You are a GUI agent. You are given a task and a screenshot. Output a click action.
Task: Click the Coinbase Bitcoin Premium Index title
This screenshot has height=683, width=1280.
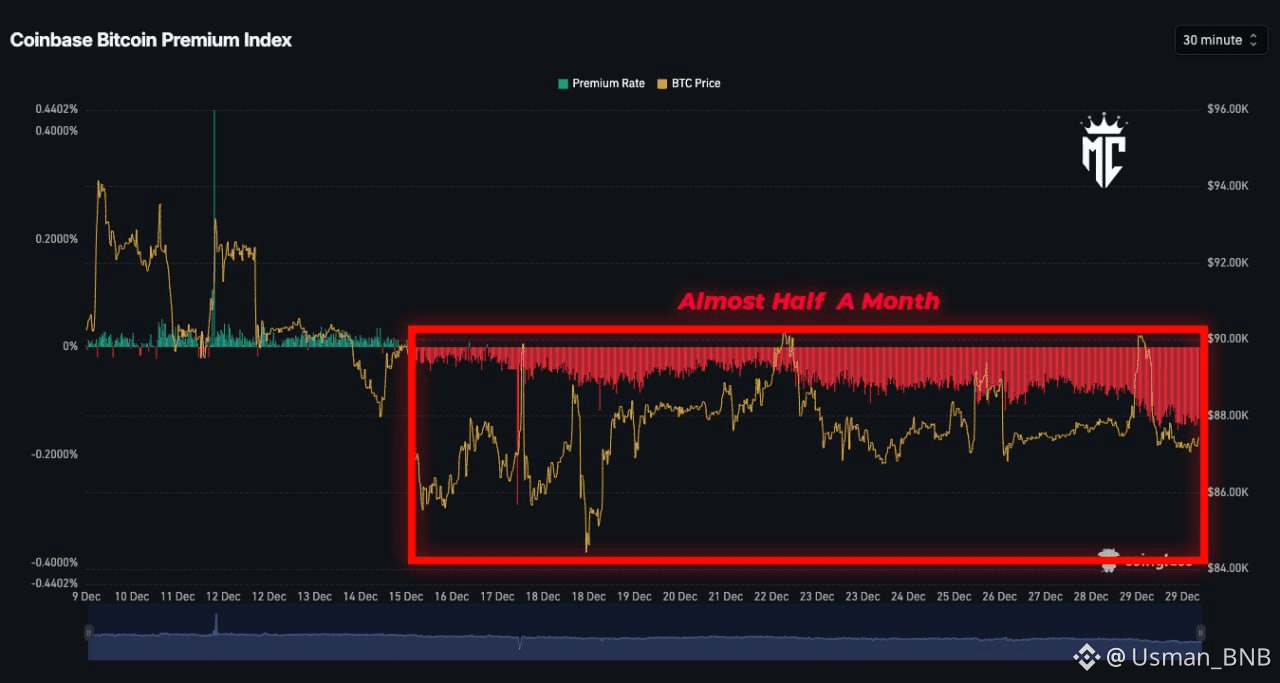pyautogui.click(x=151, y=40)
